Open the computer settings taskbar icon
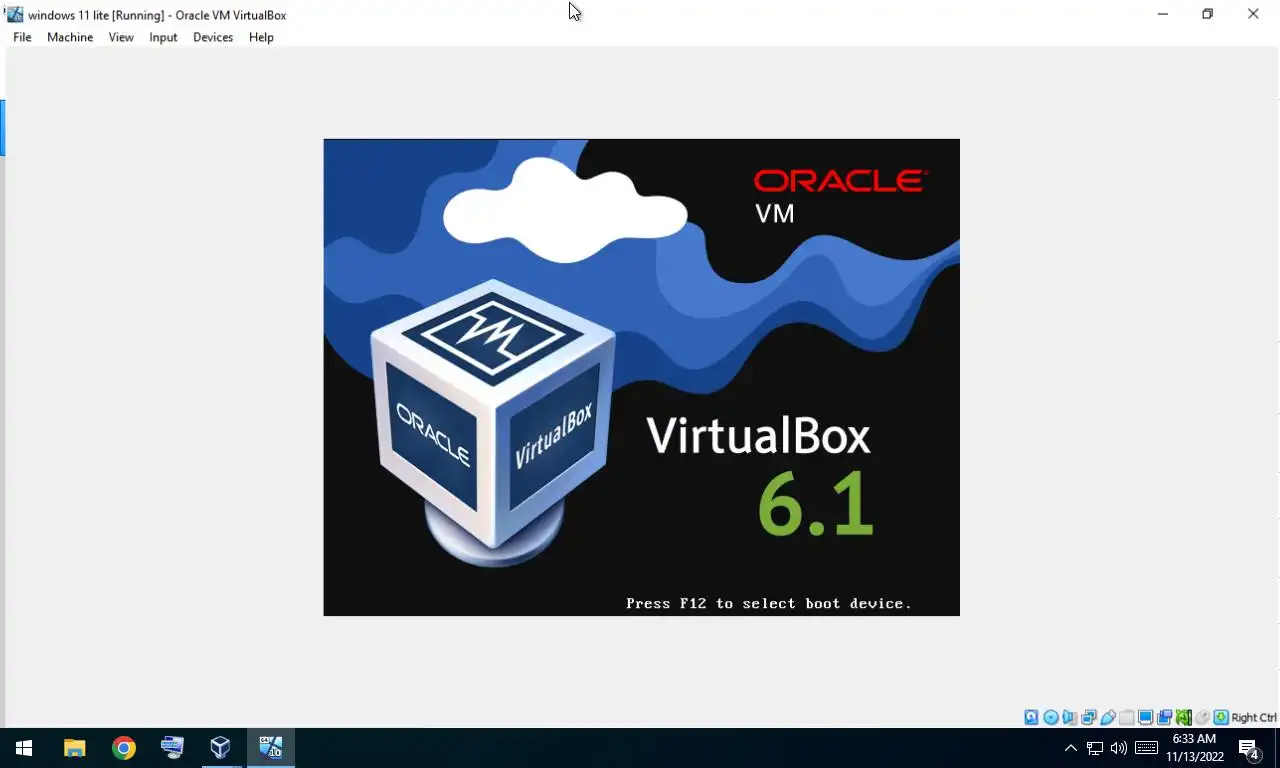This screenshot has width=1280, height=768. [172, 748]
